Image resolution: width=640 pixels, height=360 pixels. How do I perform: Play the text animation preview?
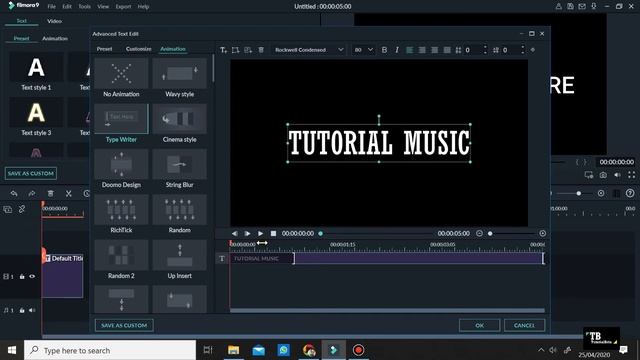pyautogui.click(x=260, y=233)
